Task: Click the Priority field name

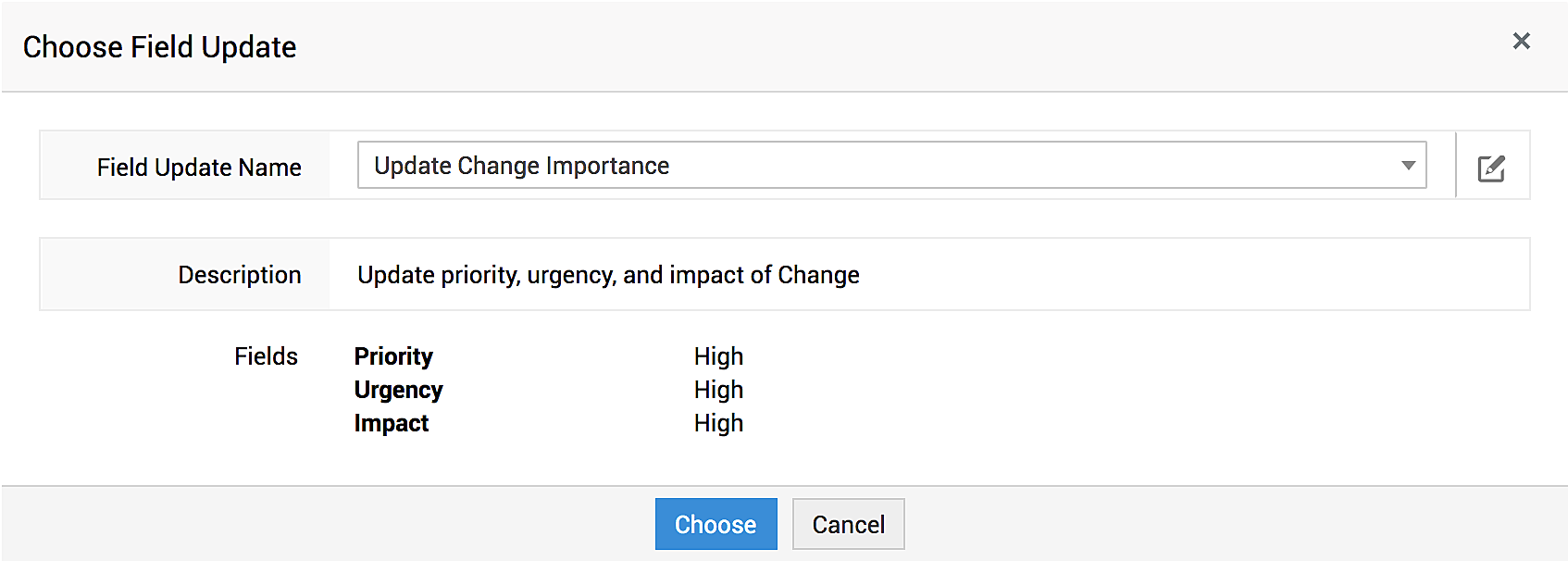Action: [x=393, y=356]
